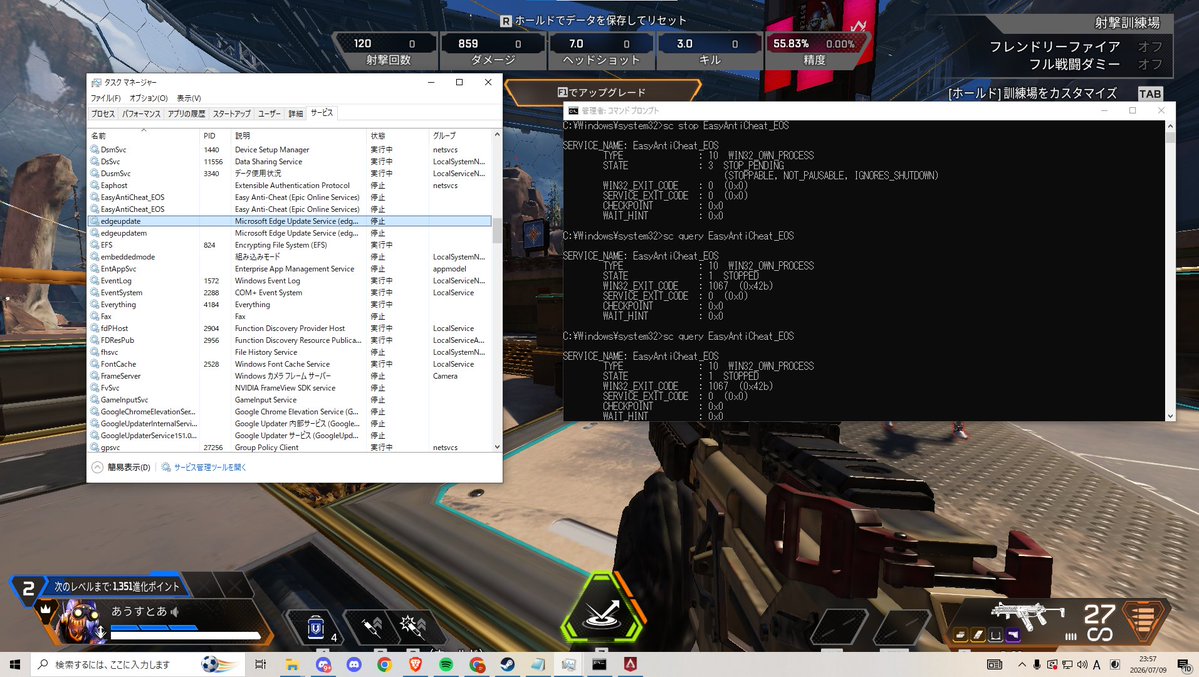Open the notepad icon on the taskbar
This screenshot has width=1199, height=677.
(538, 664)
